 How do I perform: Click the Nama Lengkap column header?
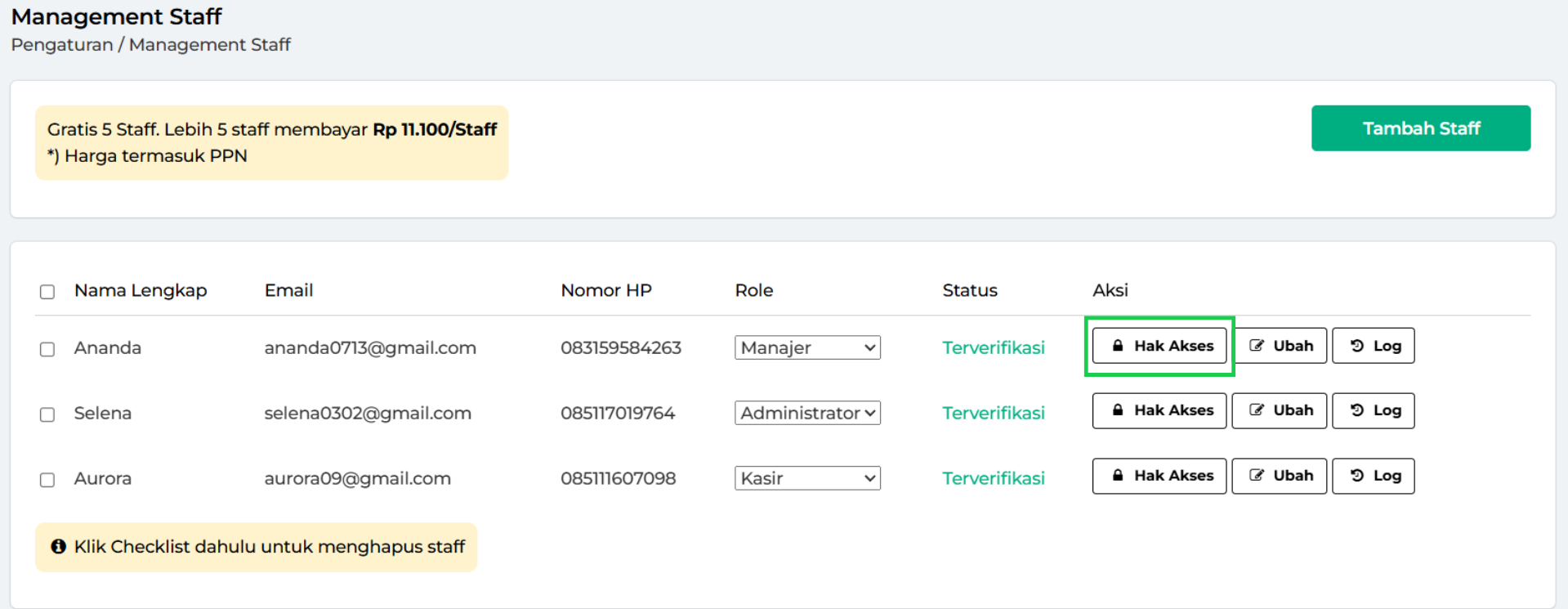coord(141,290)
